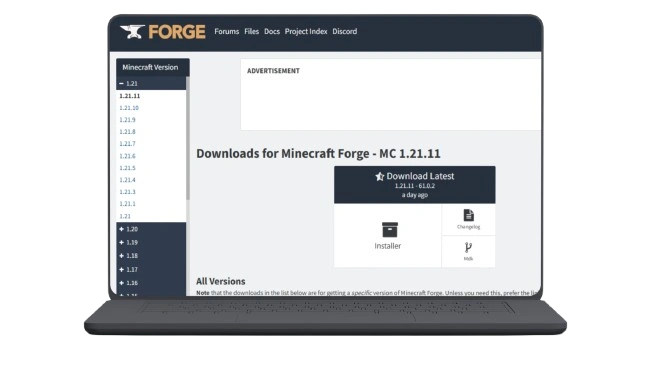Select version 1.21.11 in sidebar
Viewport: 666px width, 375px height.
click(x=130, y=96)
